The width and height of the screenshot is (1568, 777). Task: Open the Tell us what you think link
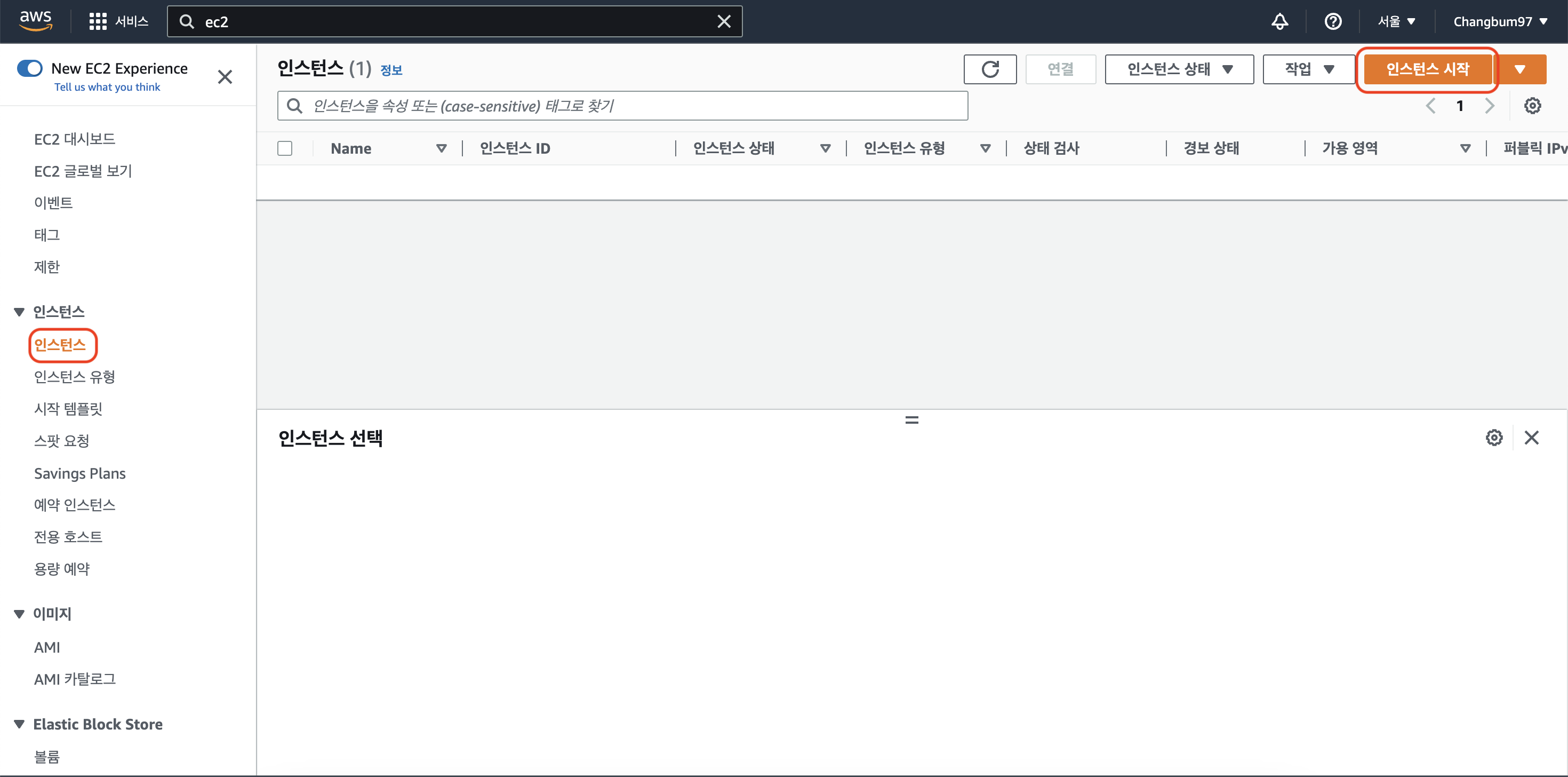tap(107, 87)
